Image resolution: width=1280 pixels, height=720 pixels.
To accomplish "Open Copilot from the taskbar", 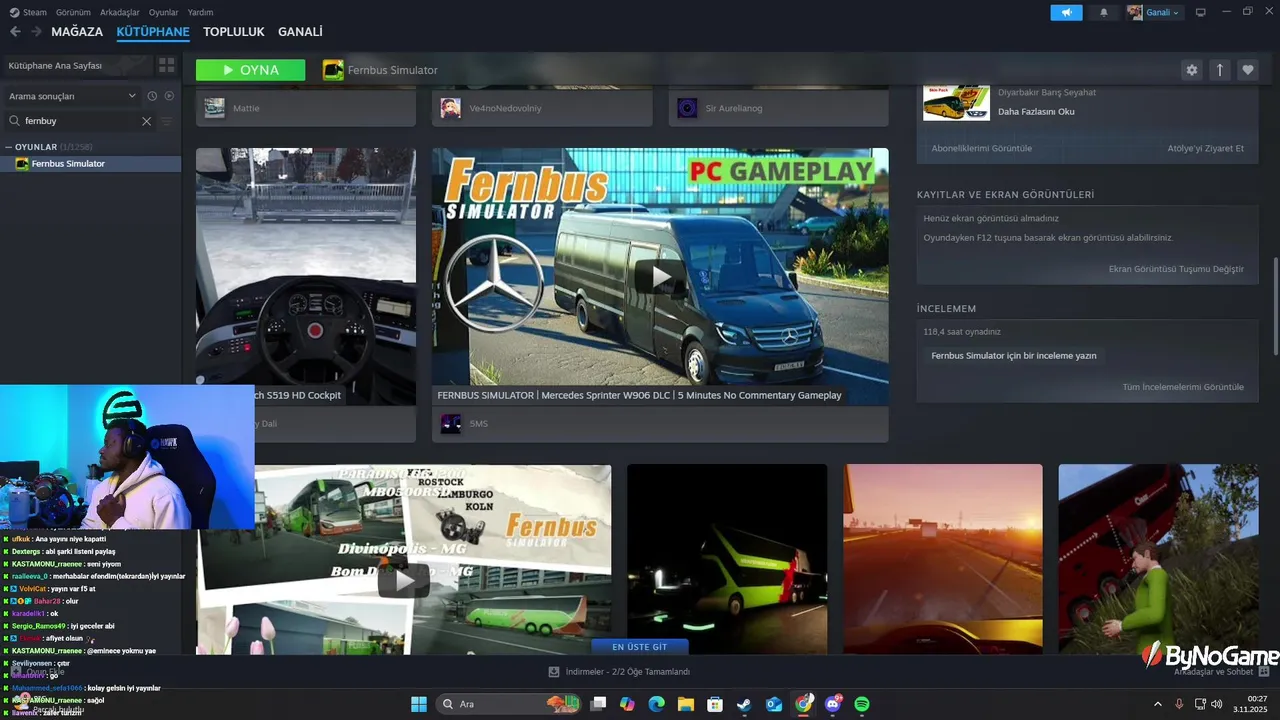I will point(627,704).
